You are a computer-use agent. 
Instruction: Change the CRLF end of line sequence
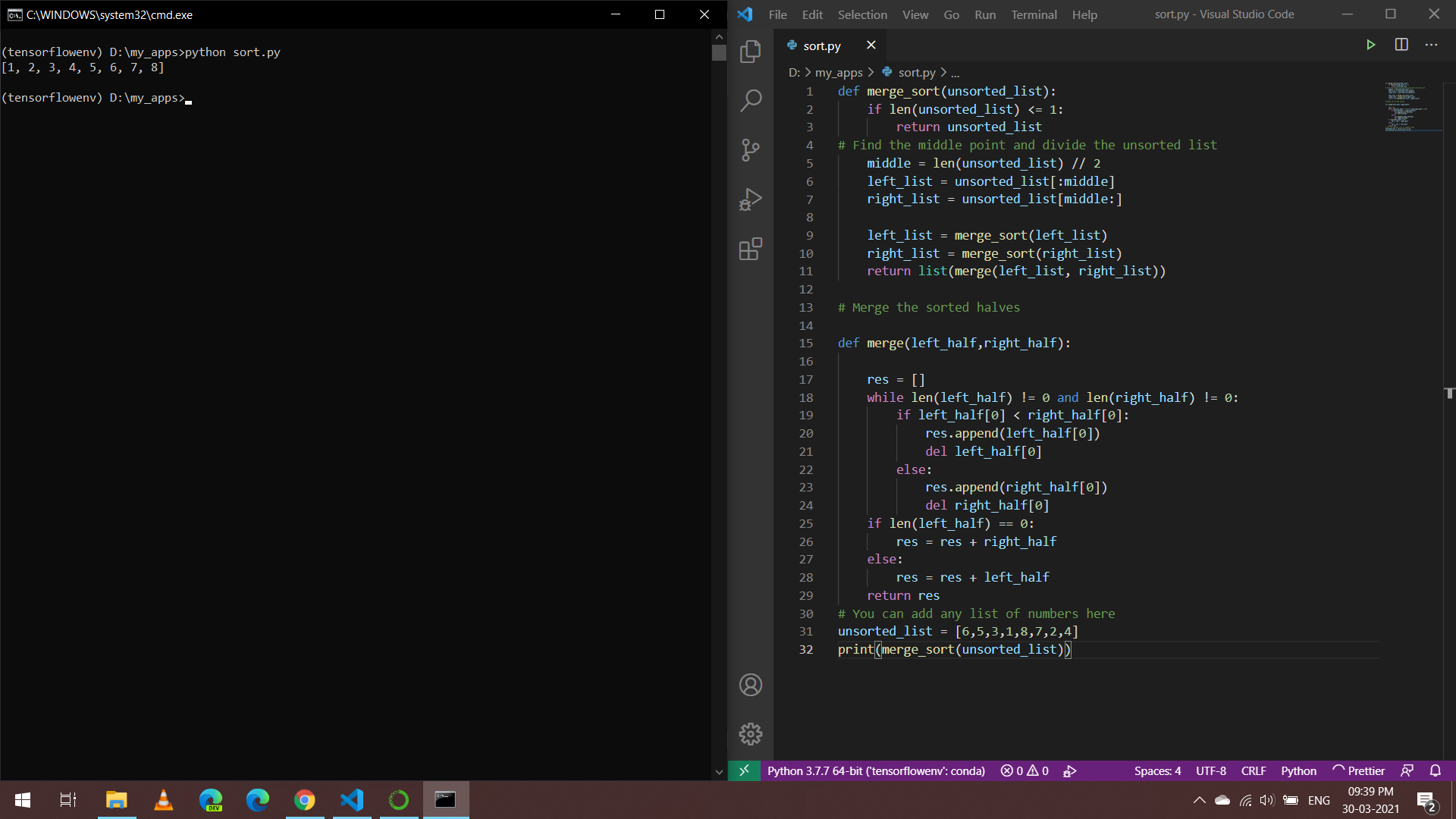point(1253,770)
